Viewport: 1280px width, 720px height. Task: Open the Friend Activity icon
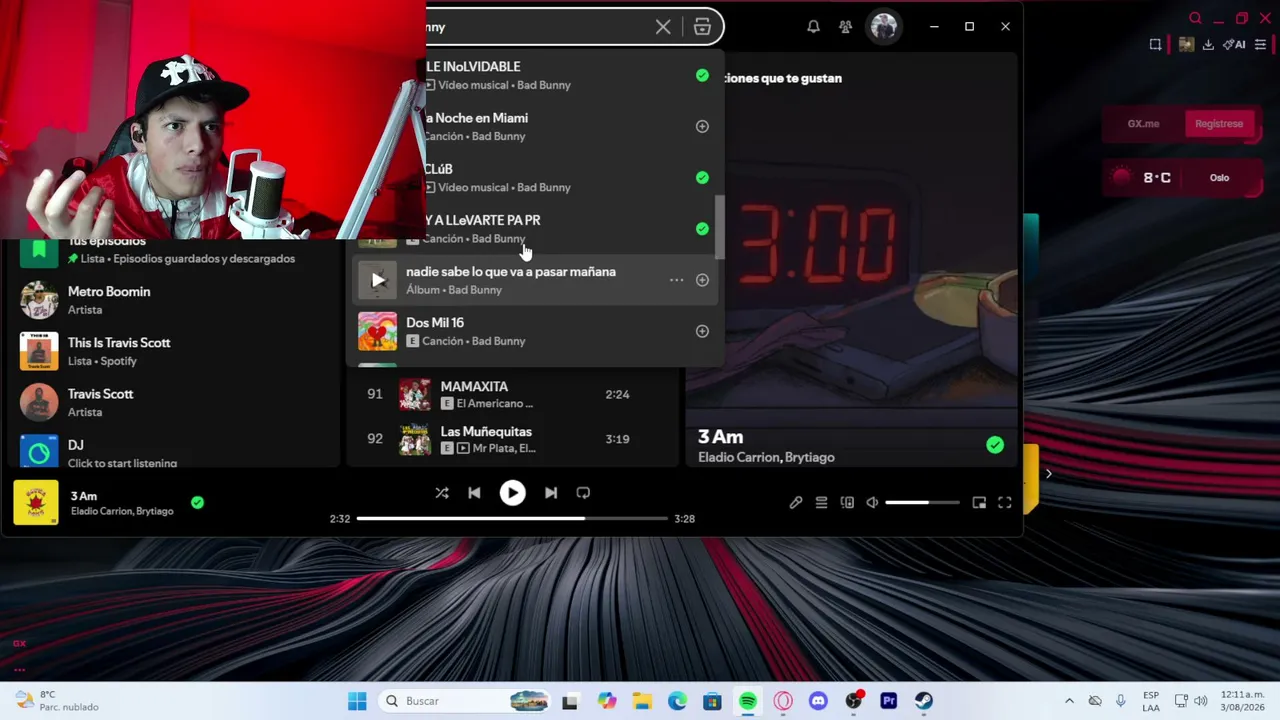tap(846, 27)
